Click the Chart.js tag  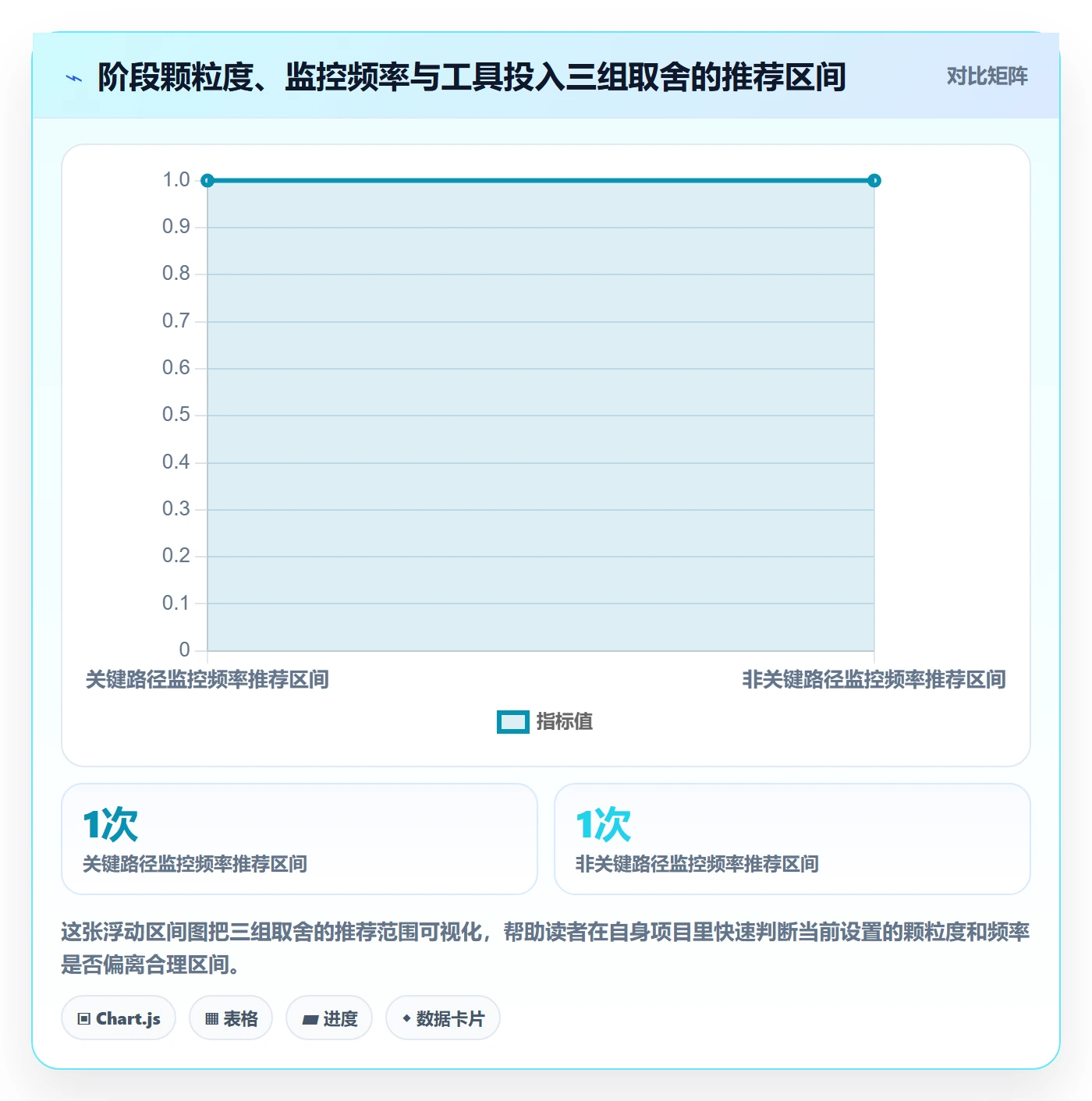[x=119, y=1018]
